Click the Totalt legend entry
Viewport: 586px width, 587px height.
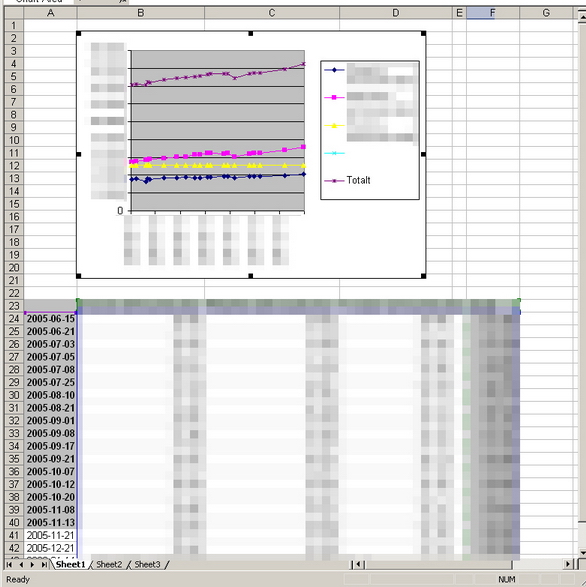[x=358, y=180]
